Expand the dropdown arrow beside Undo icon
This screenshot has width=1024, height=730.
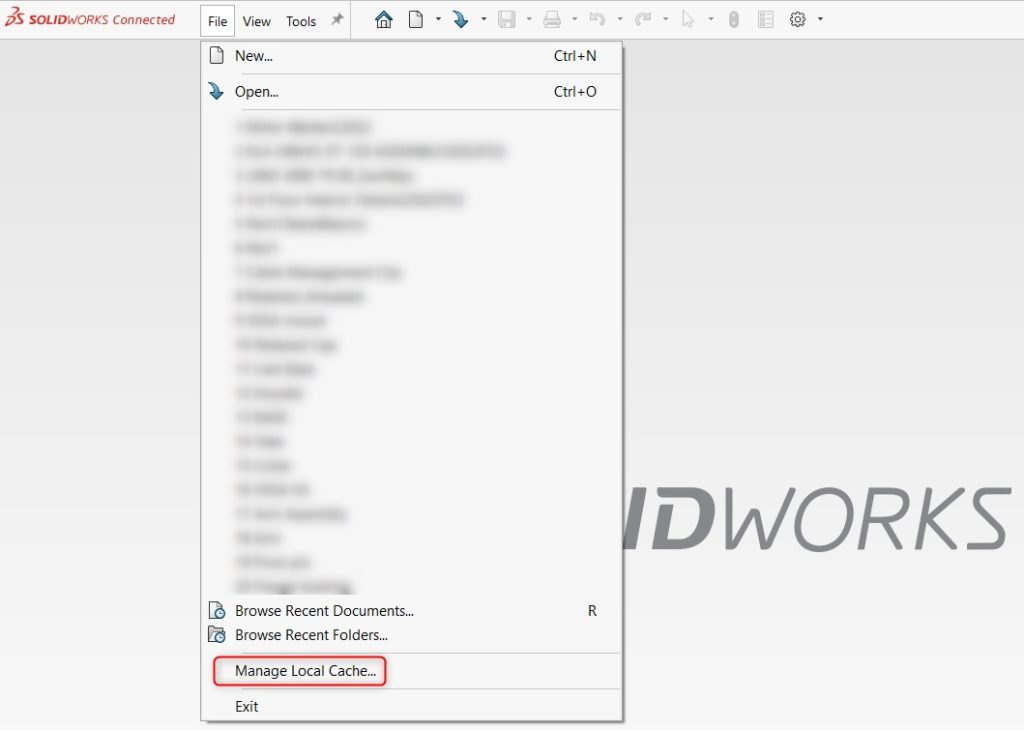point(620,20)
